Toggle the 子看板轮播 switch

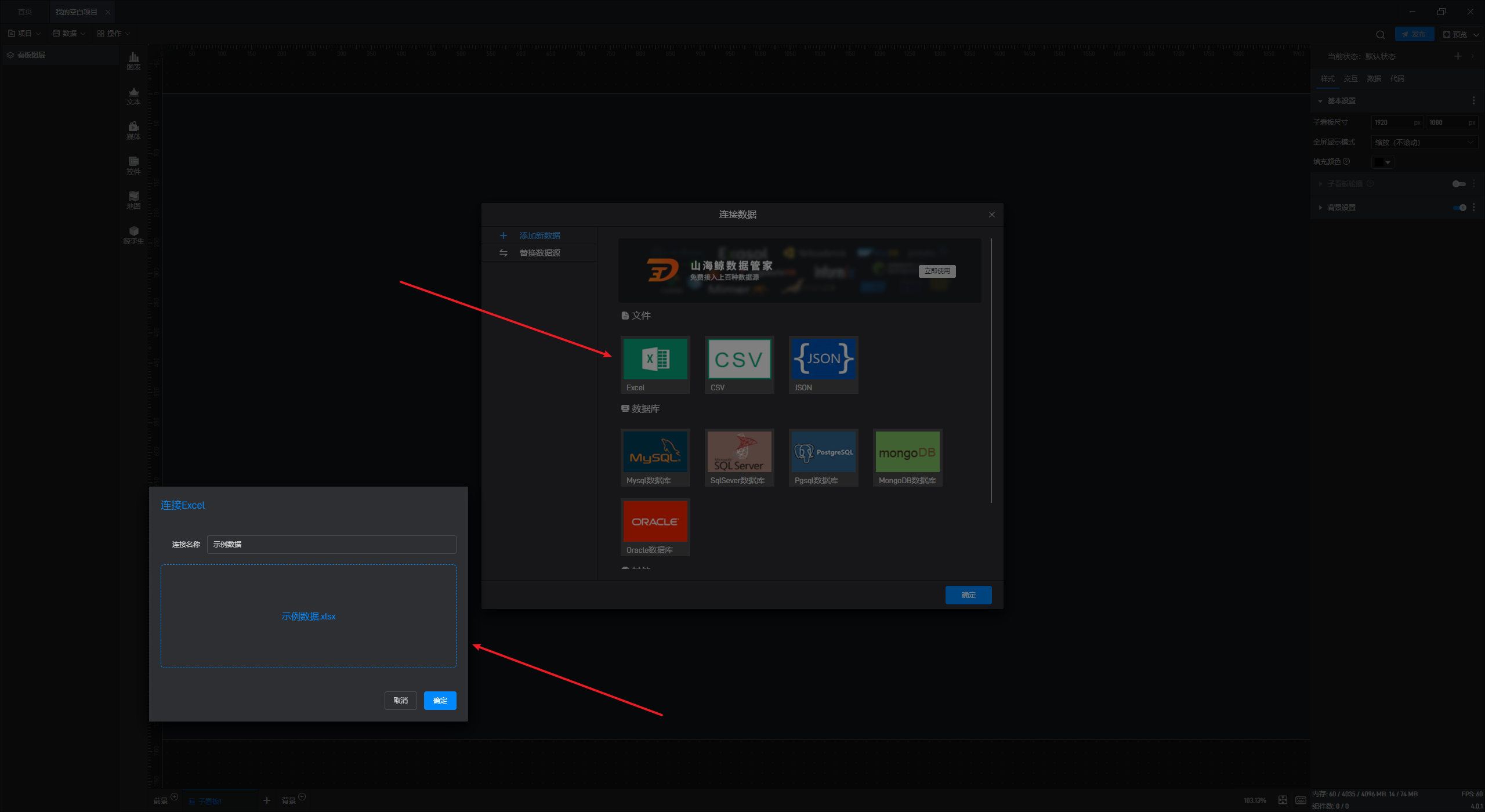pyautogui.click(x=1459, y=184)
